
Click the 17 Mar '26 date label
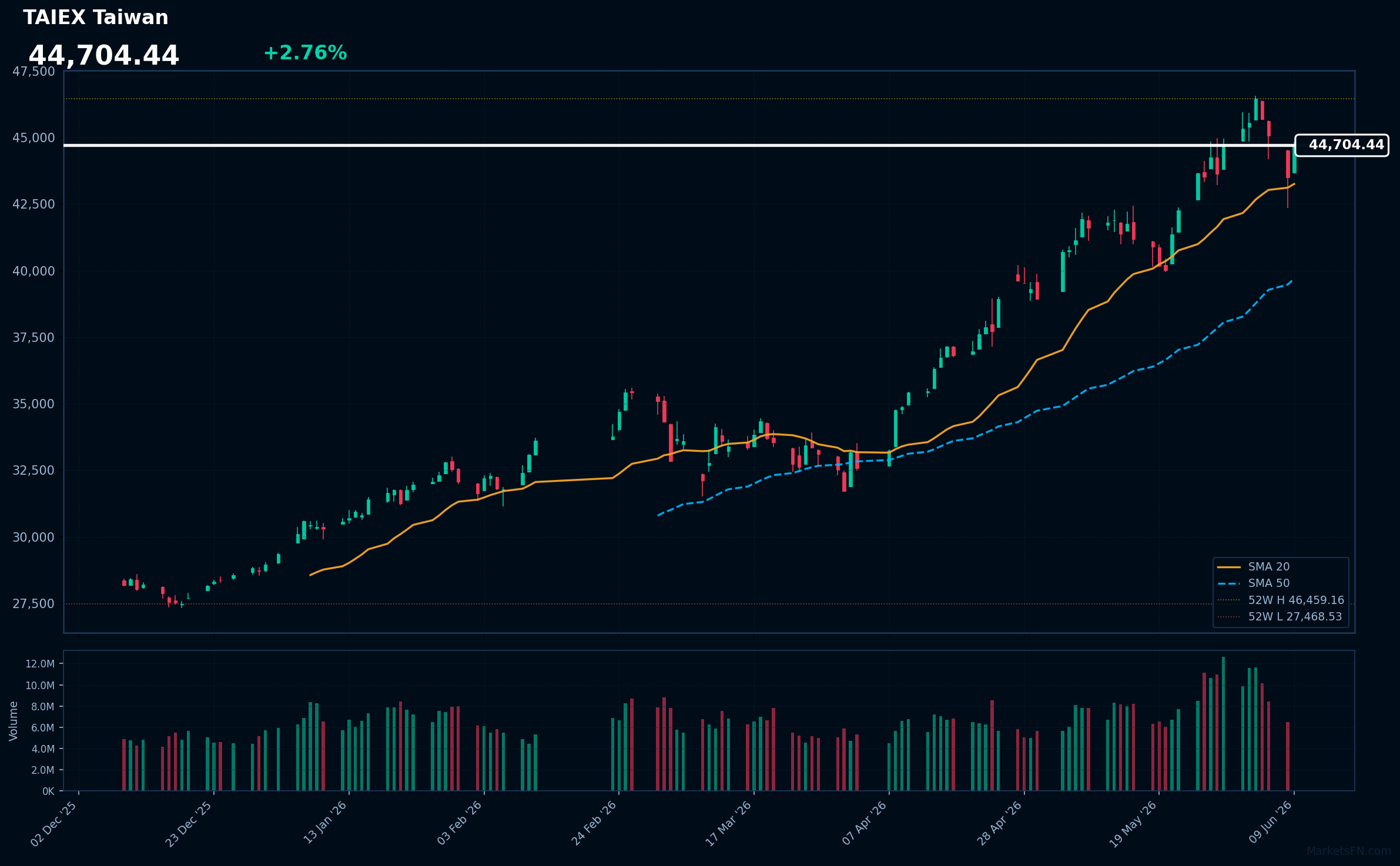[x=729, y=824]
